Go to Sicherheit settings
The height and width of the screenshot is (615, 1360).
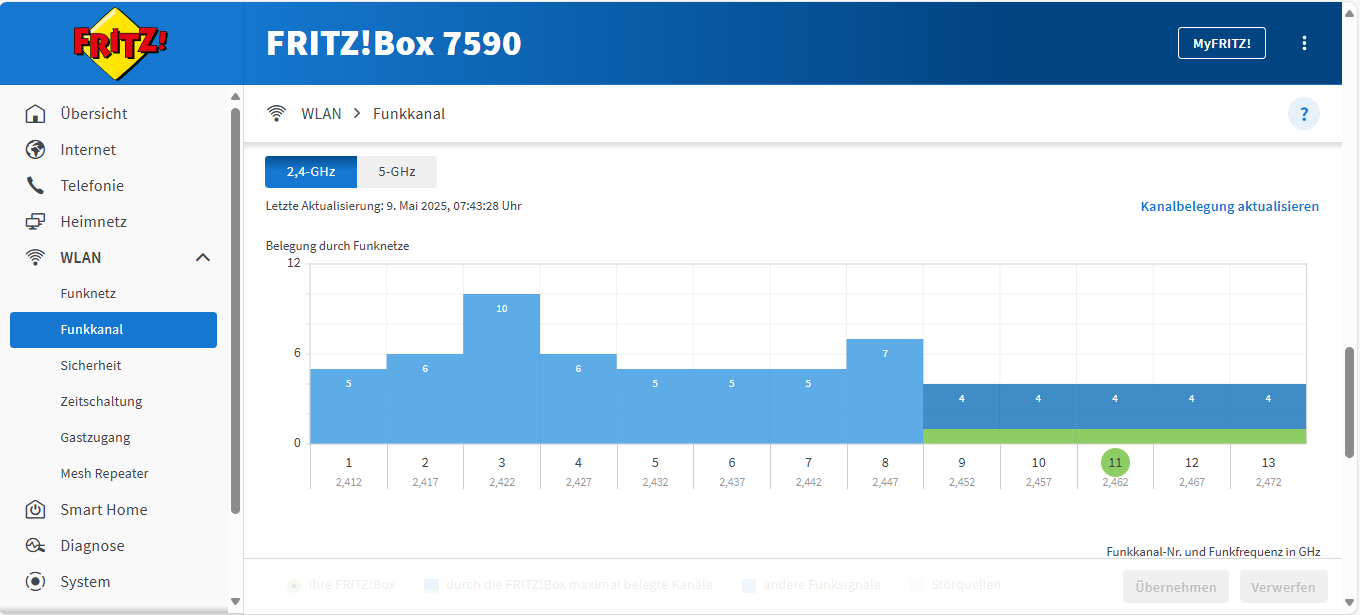tap(91, 366)
